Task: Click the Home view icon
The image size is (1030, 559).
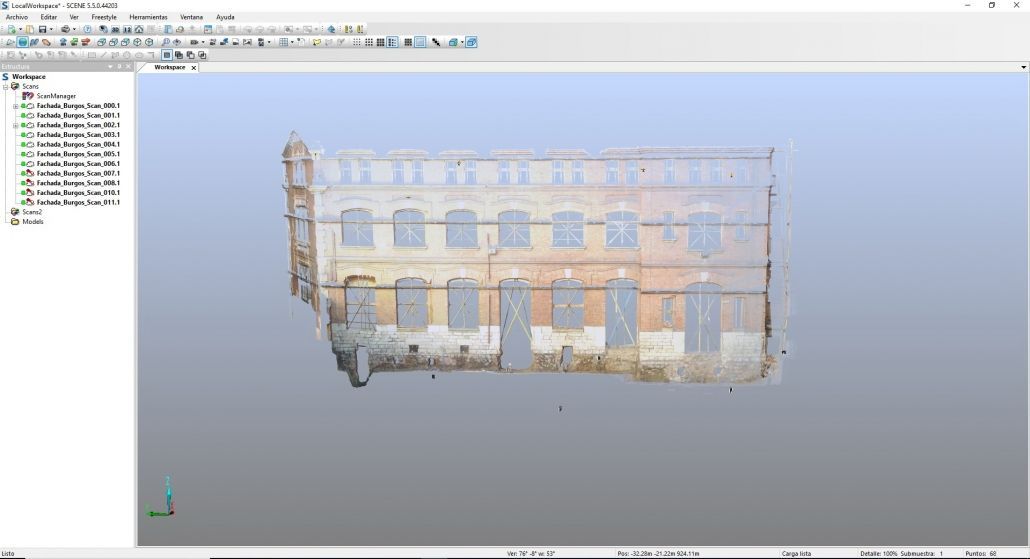Action: click(x=139, y=30)
